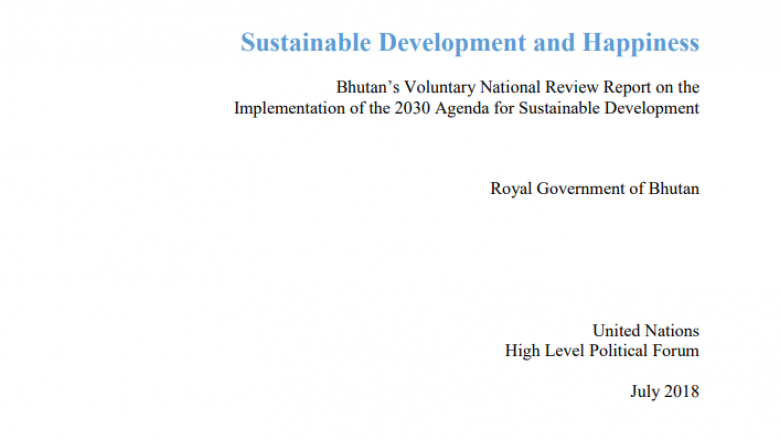Click the 'United Nations' text line
The height and width of the screenshot is (440, 780).
point(646,331)
